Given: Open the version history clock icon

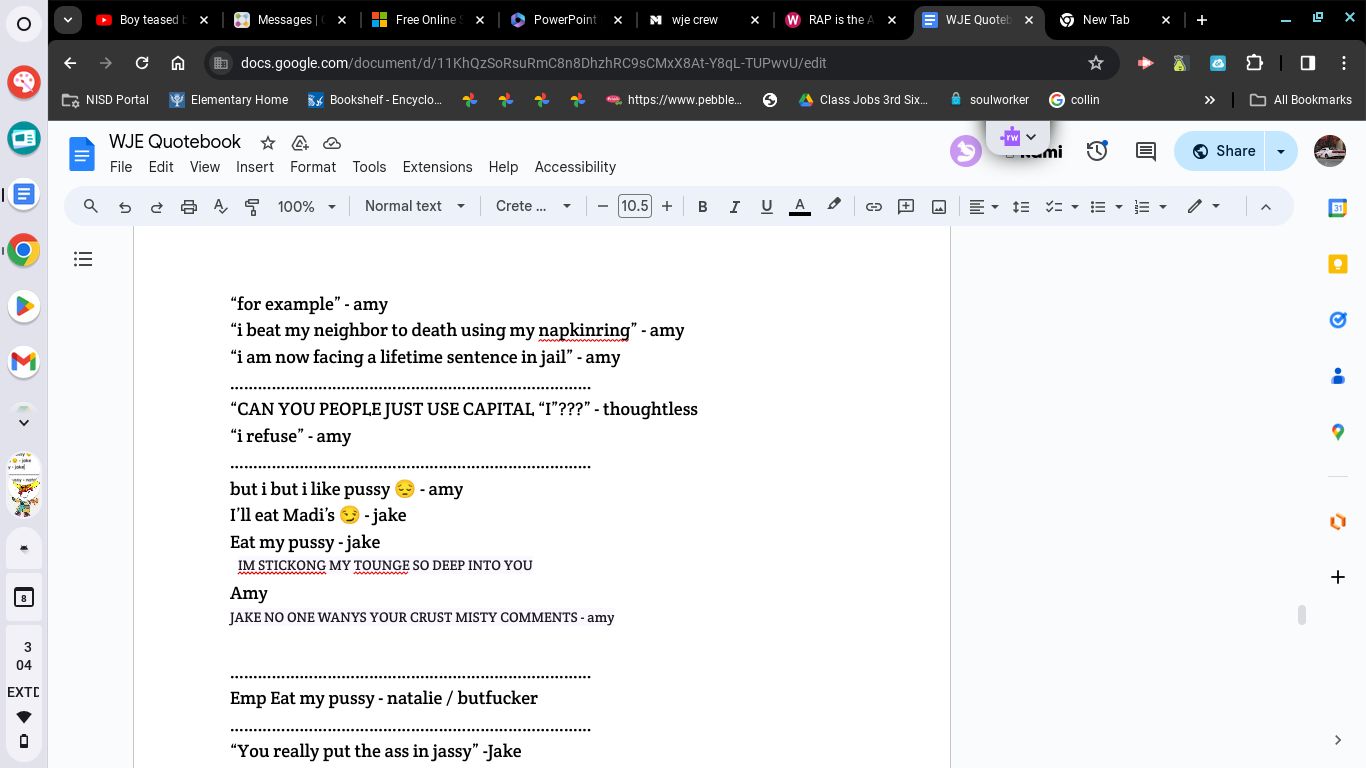Looking at the screenshot, I should pyautogui.click(x=1097, y=151).
